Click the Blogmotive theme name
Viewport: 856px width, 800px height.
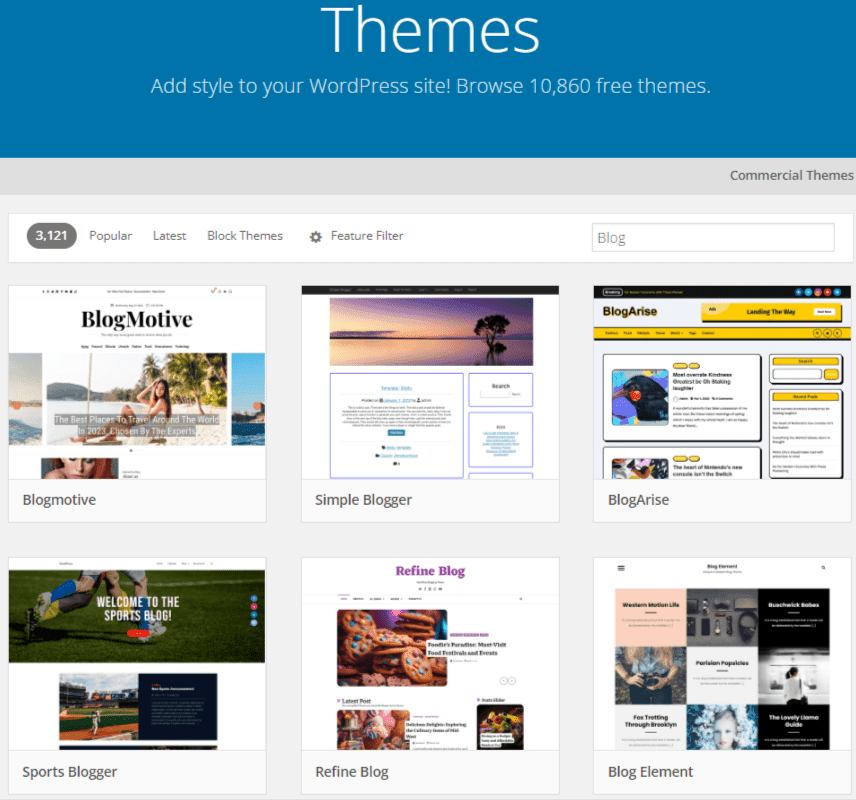(x=59, y=500)
